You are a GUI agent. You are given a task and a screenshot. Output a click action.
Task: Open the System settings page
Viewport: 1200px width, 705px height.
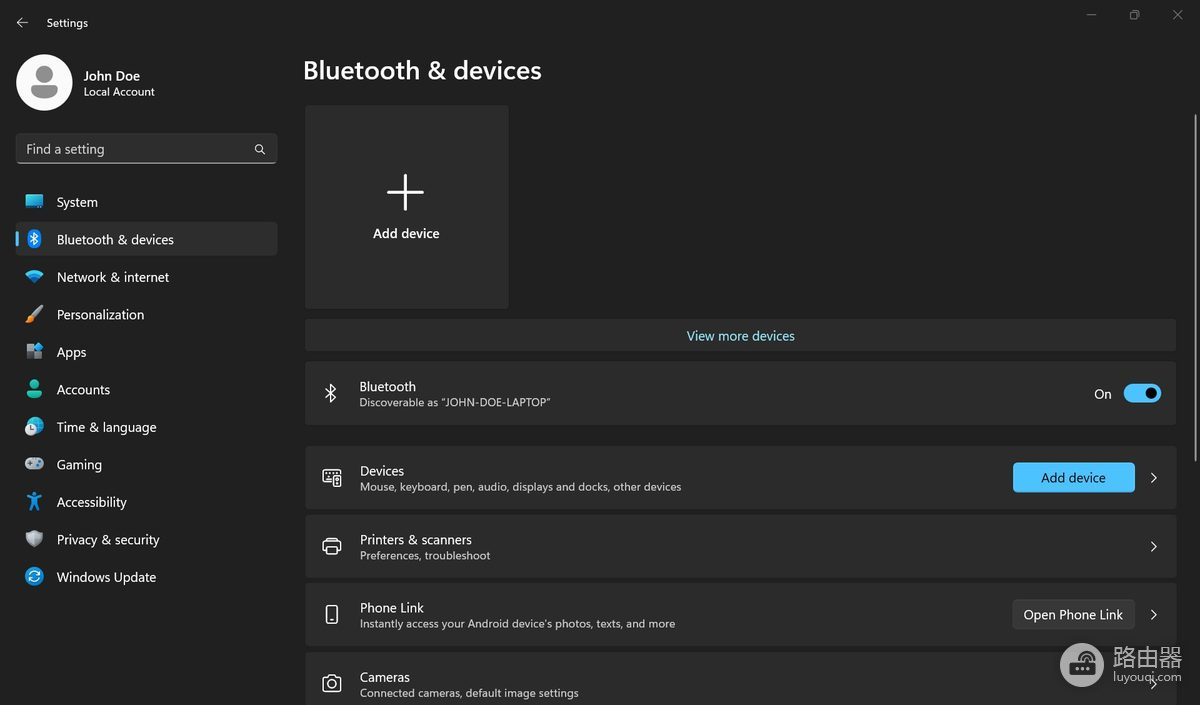(146, 202)
